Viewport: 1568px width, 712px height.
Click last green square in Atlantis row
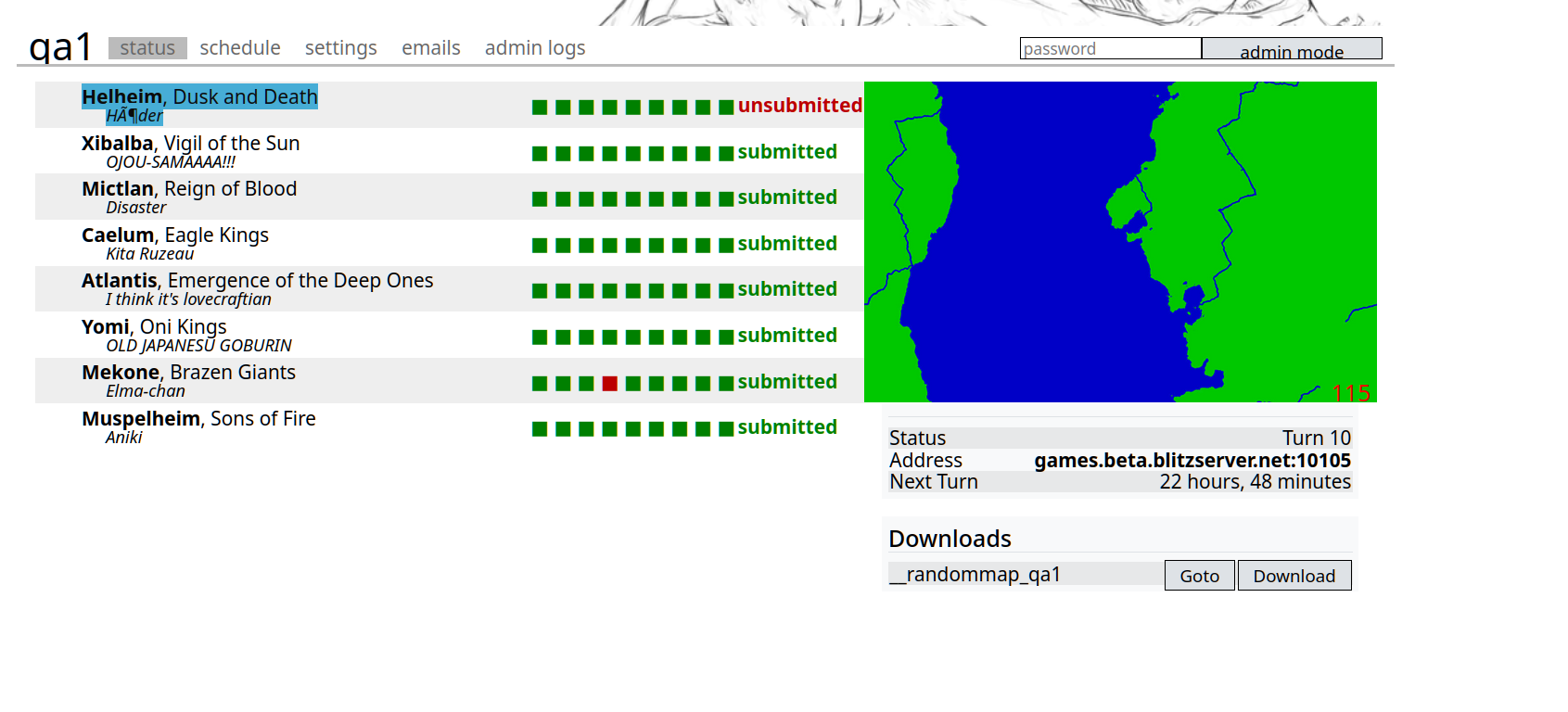[x=726, y=291]
